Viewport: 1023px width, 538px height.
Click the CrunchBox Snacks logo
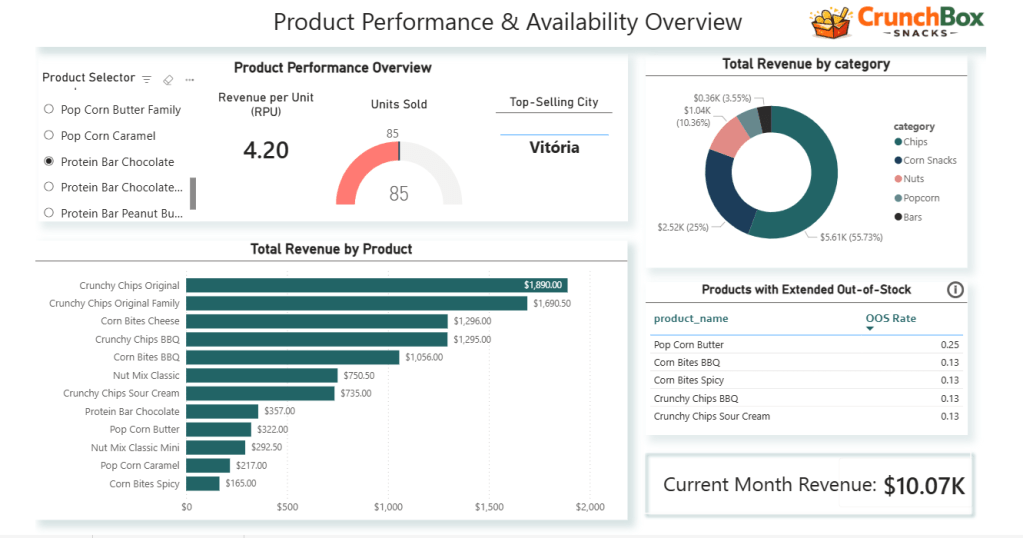pos(897,23)
